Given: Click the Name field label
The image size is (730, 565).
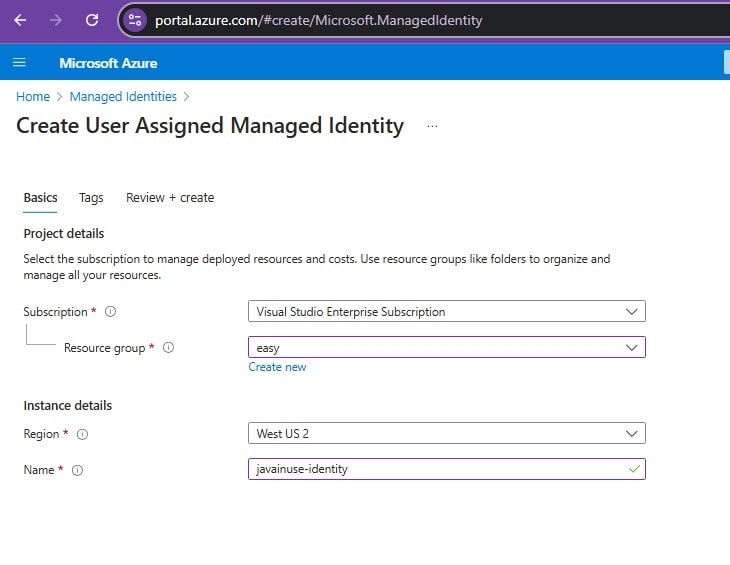Looking at the screenshot, I should click(x=39, y=470).
